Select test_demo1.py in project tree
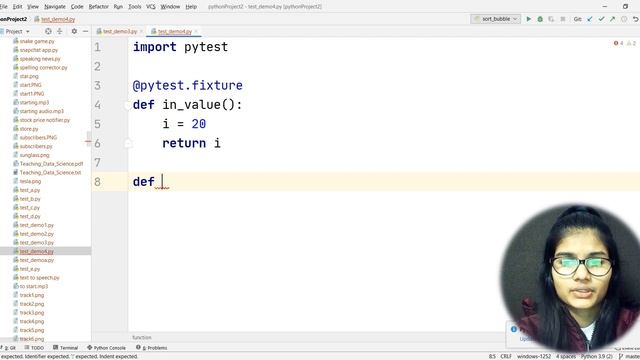 [x=37, y=225]
